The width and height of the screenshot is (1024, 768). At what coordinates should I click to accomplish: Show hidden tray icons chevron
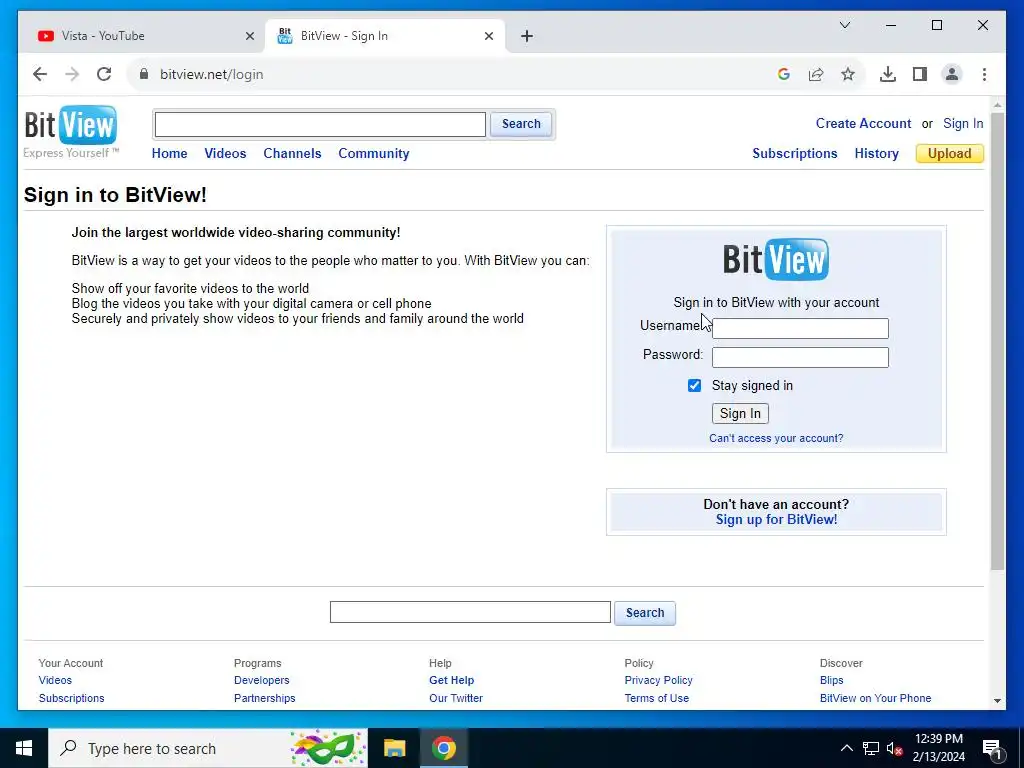[846, 748]
